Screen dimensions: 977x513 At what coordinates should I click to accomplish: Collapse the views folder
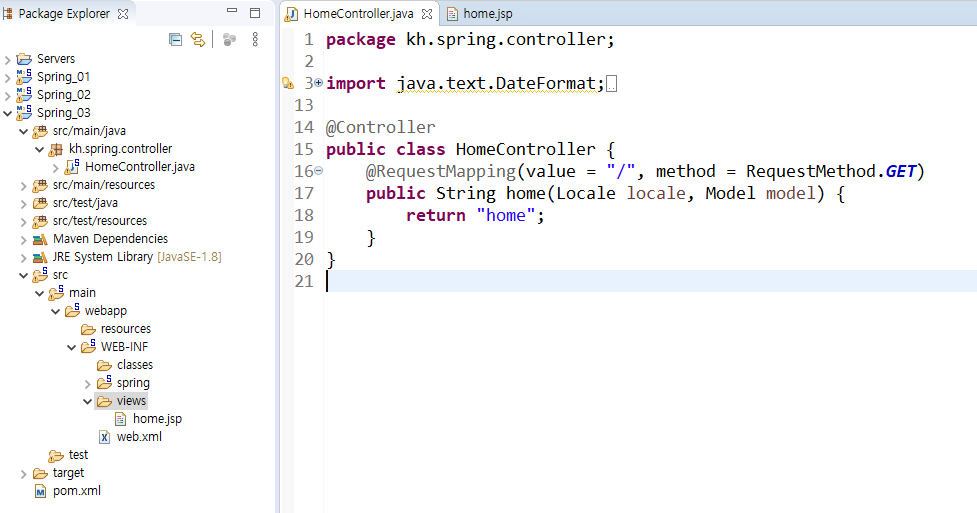click(88, 401)
